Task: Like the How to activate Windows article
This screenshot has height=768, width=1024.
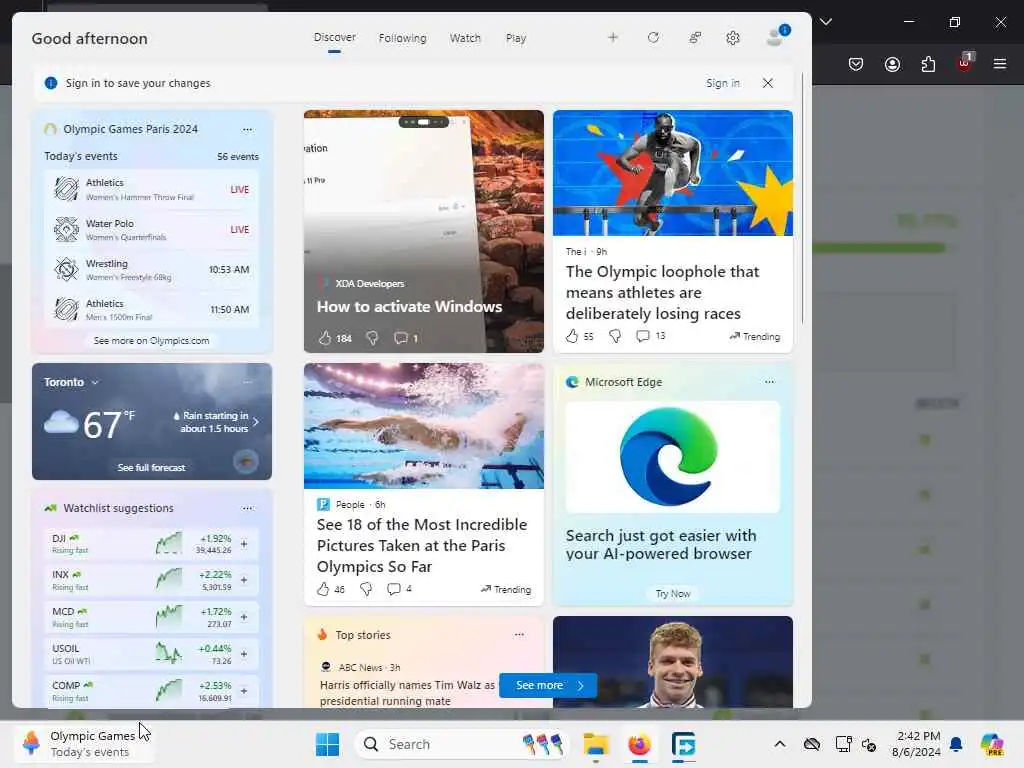Action: [325, 338]
